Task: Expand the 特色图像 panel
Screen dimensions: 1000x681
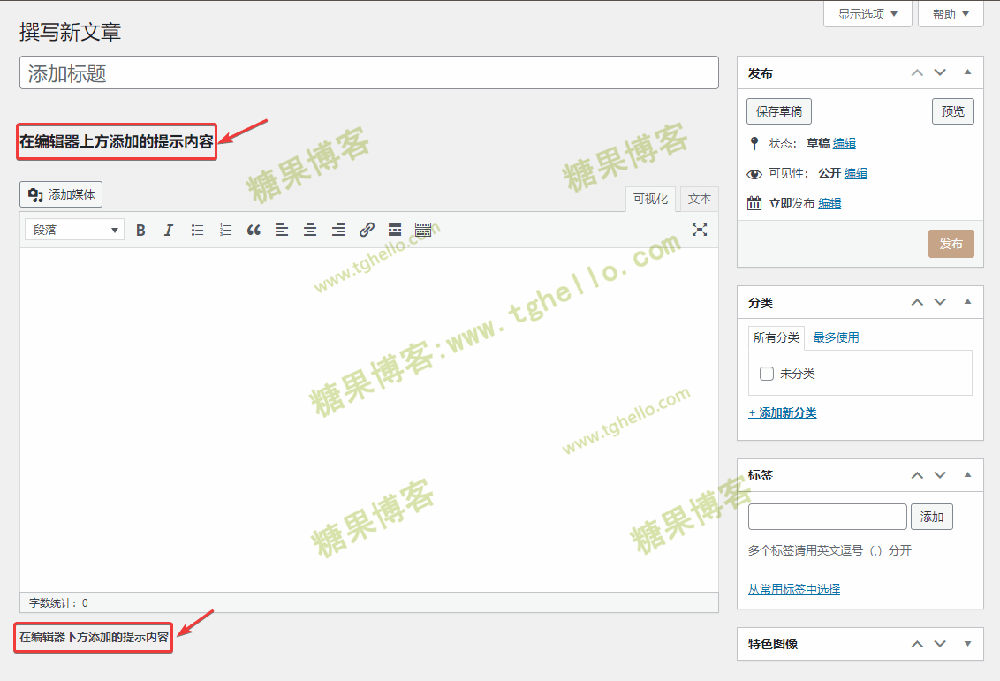Action: tap(968, 644)
